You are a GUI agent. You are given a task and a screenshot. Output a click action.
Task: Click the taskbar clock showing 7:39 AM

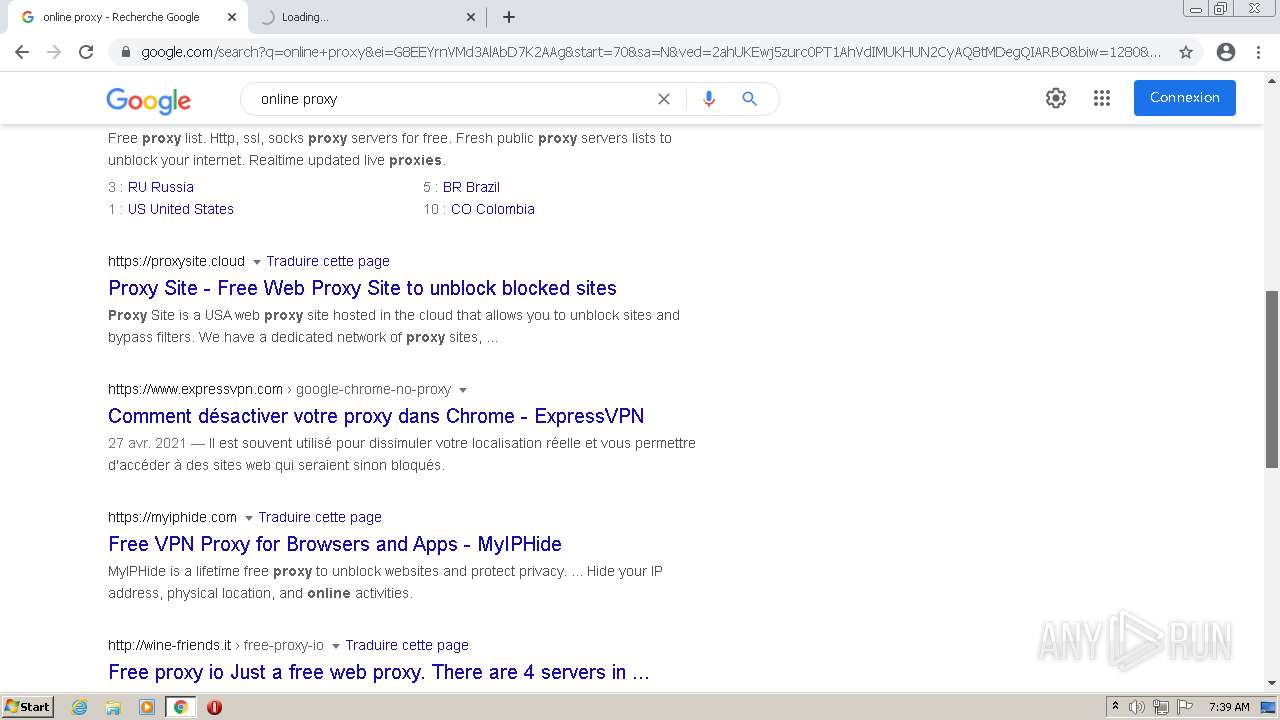[x=1229, y=707]
